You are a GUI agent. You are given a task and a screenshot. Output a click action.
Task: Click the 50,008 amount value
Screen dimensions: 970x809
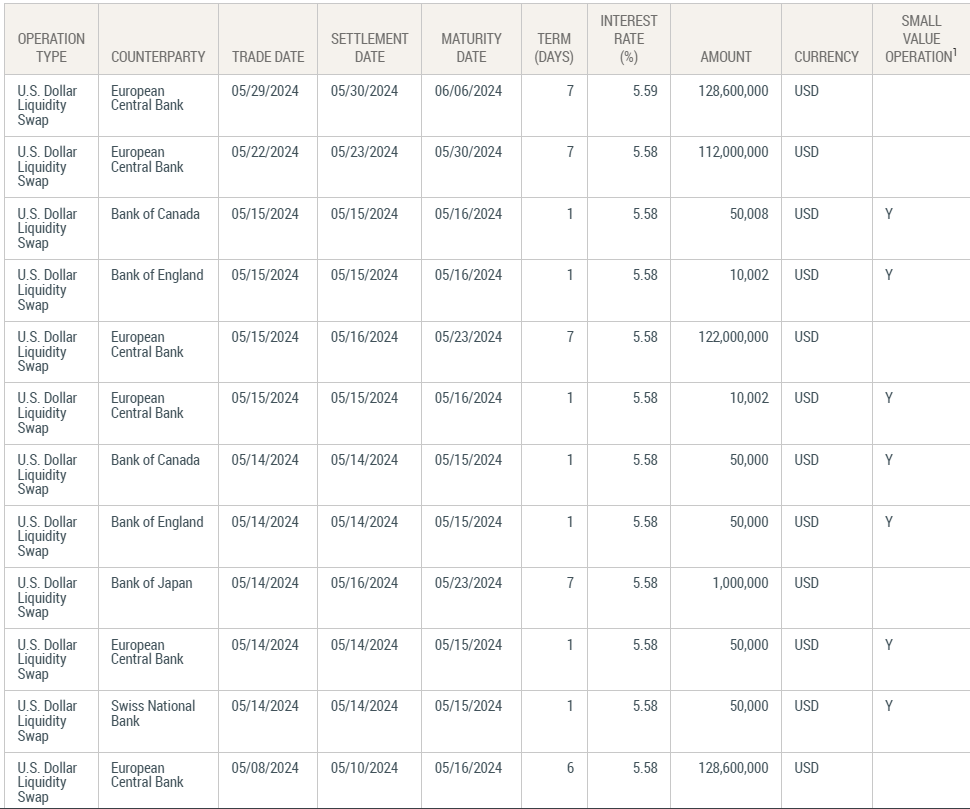[748, 214]
